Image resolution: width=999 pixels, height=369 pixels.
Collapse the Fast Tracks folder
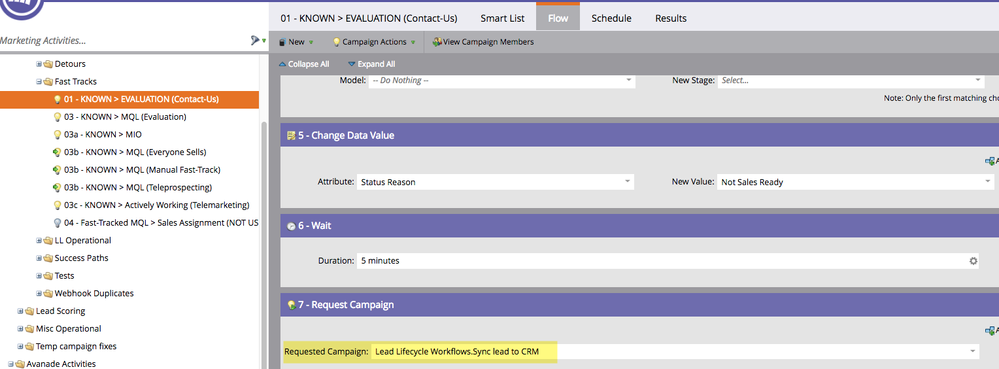coord(39,82)
